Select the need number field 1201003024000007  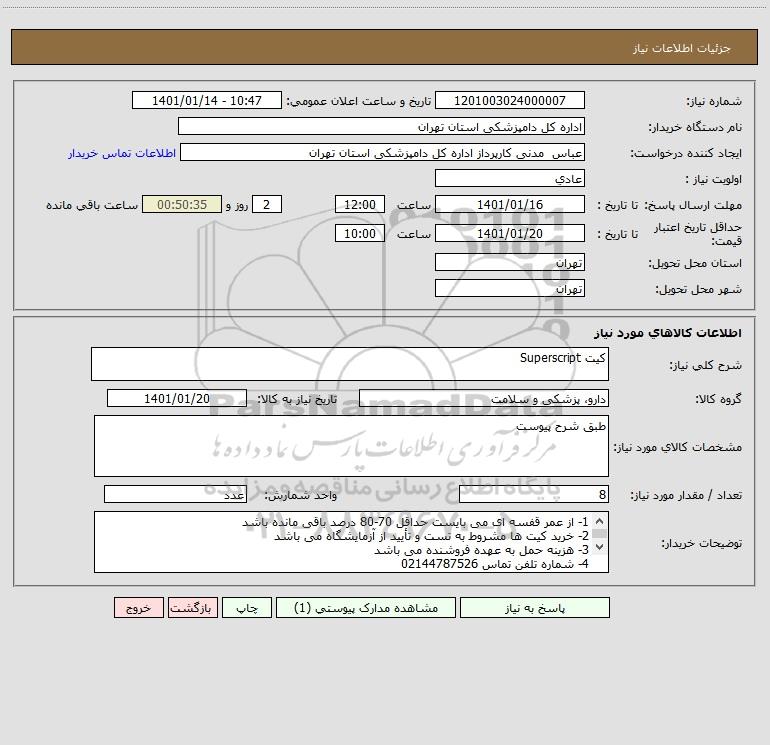[510, 100]
